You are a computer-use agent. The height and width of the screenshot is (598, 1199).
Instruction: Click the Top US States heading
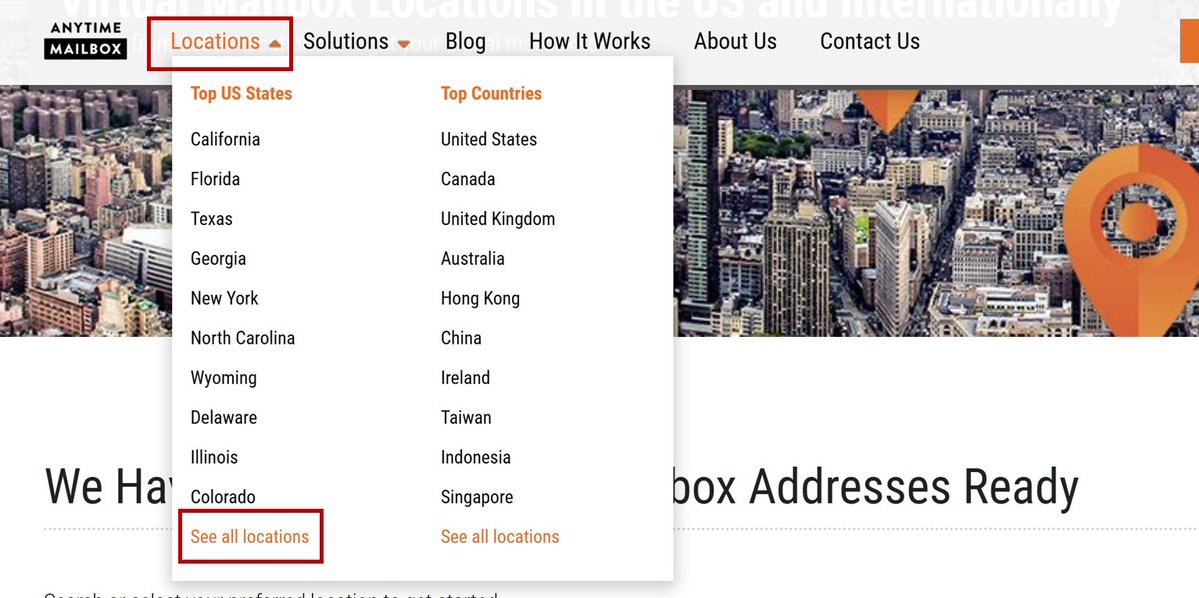pyautogui.click(x=241, y=93)
